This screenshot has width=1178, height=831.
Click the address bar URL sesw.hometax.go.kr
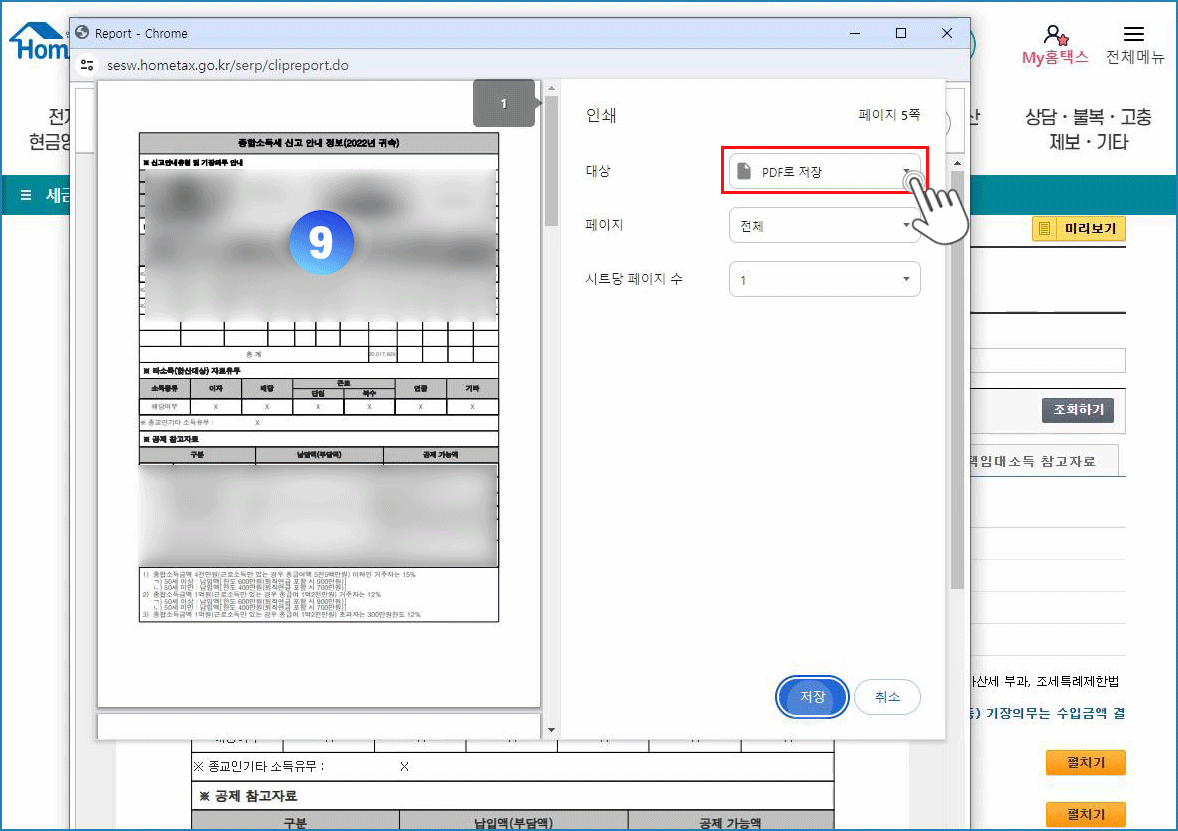(228, 65)
